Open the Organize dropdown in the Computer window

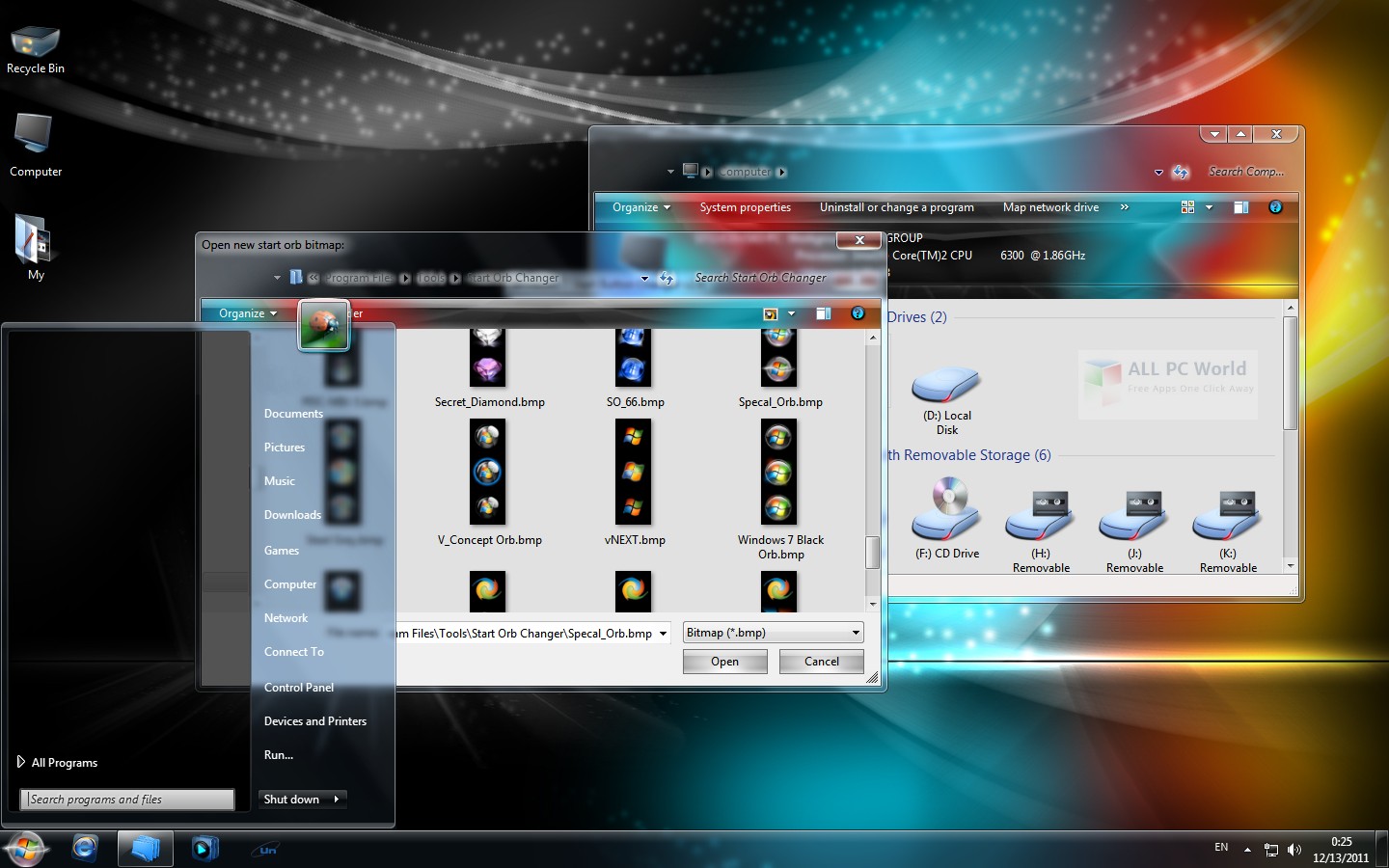(638, 206)
